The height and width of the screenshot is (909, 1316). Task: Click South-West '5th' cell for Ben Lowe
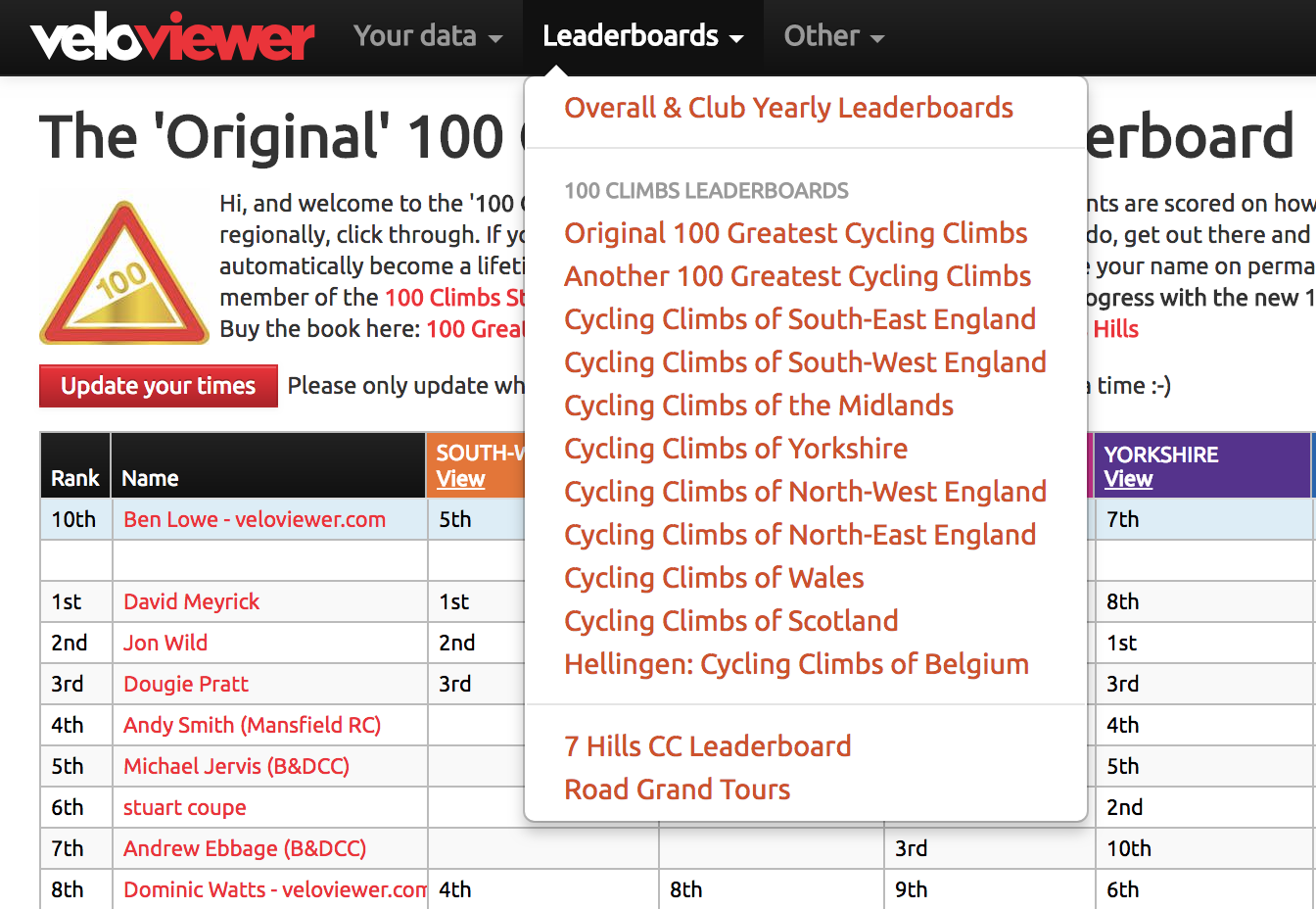(477, 519)
